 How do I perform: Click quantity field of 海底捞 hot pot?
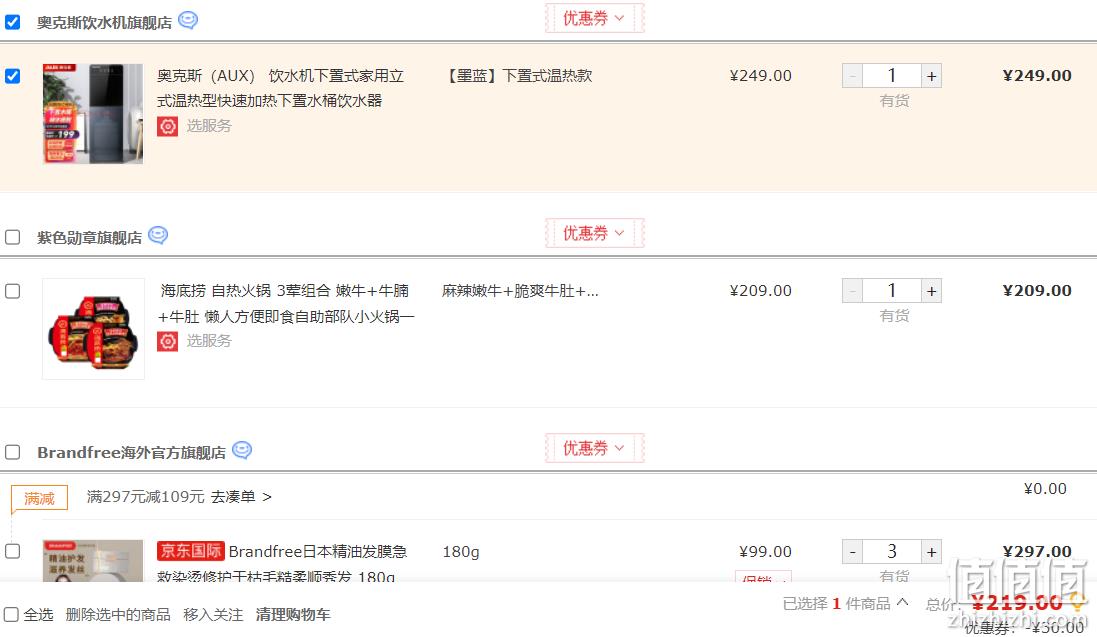(892, 290)
